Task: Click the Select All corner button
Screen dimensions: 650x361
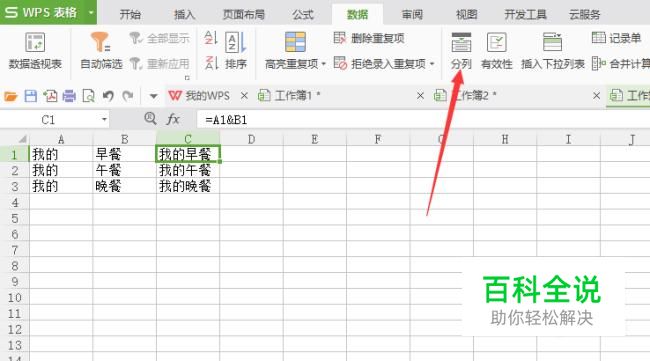Action: pyautogui.click(x=15, y=139)
